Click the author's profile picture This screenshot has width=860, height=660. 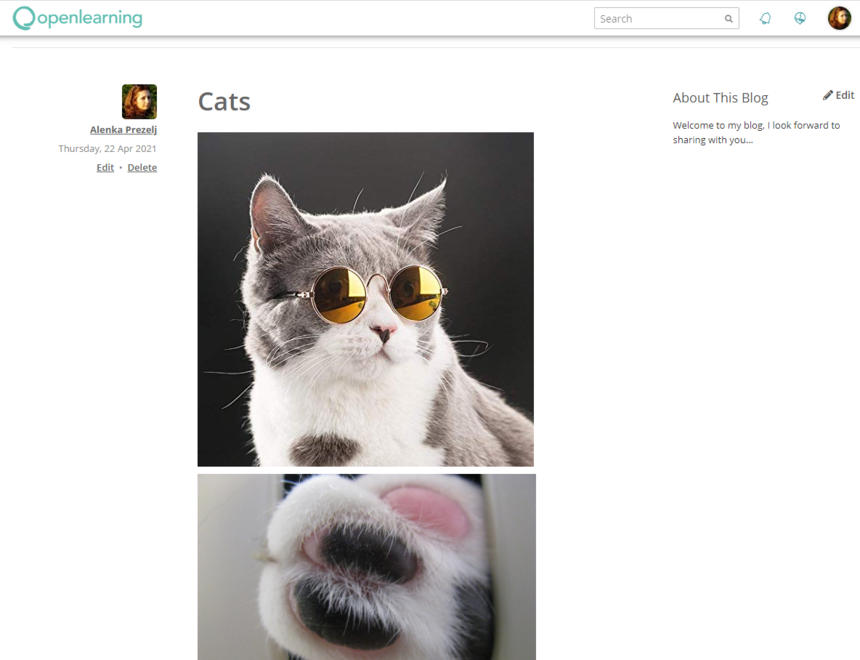tap(139, 101)
